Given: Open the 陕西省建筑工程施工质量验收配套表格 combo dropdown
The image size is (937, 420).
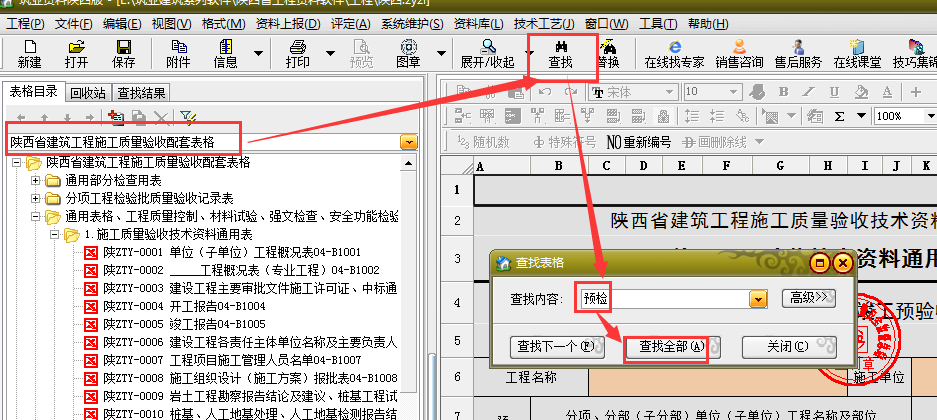Looking at the screenshot, I should pyautogui.click(x=409, y=142).
